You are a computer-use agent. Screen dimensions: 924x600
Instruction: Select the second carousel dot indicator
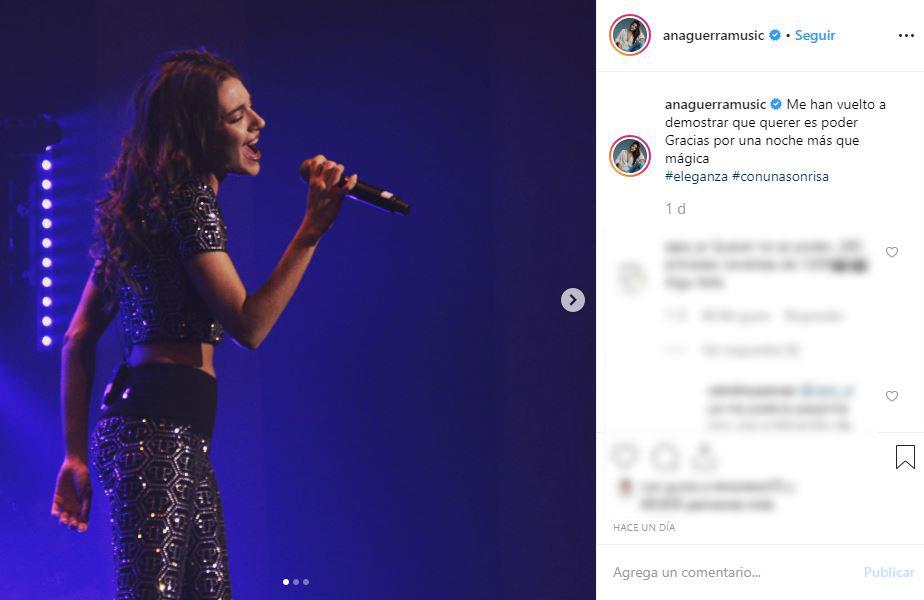[296, 582]
